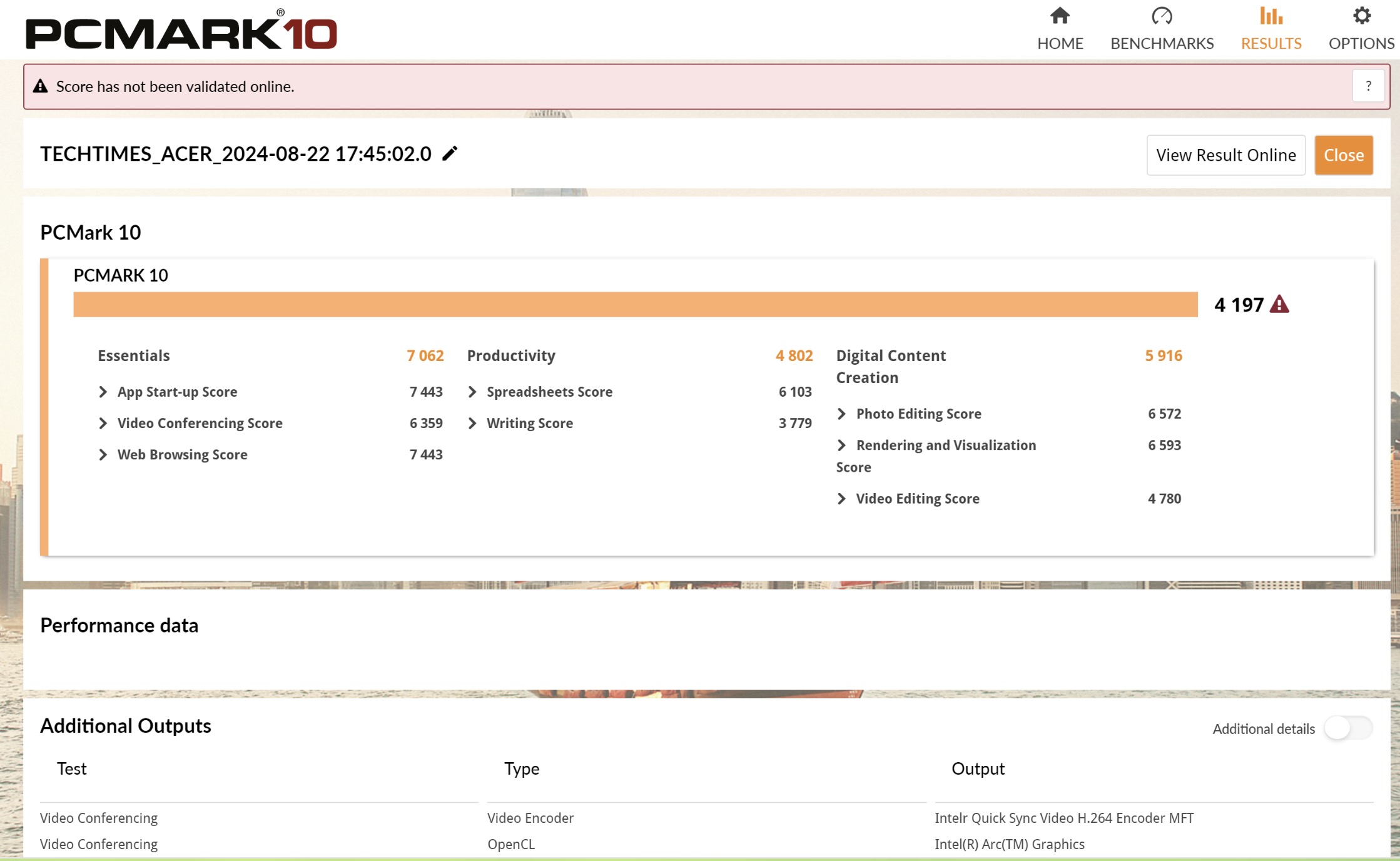This screenshot has width=1400, height=861.
Task: Click the overall score 4 197
Action: [1239, 305]
